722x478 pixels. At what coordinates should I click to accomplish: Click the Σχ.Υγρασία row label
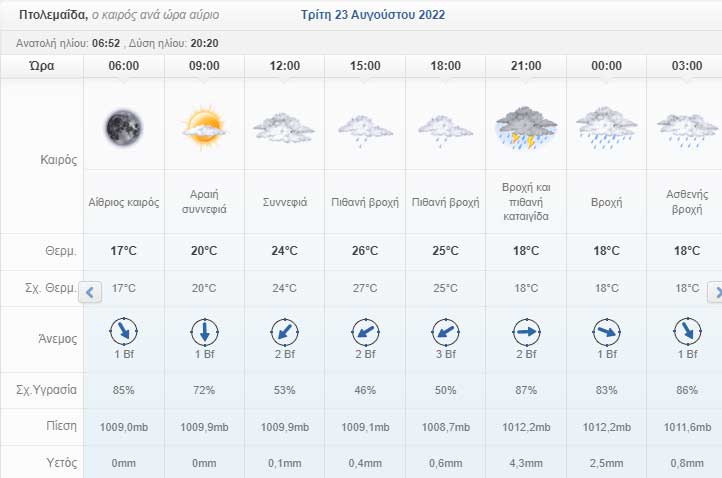tap(46, 390)
